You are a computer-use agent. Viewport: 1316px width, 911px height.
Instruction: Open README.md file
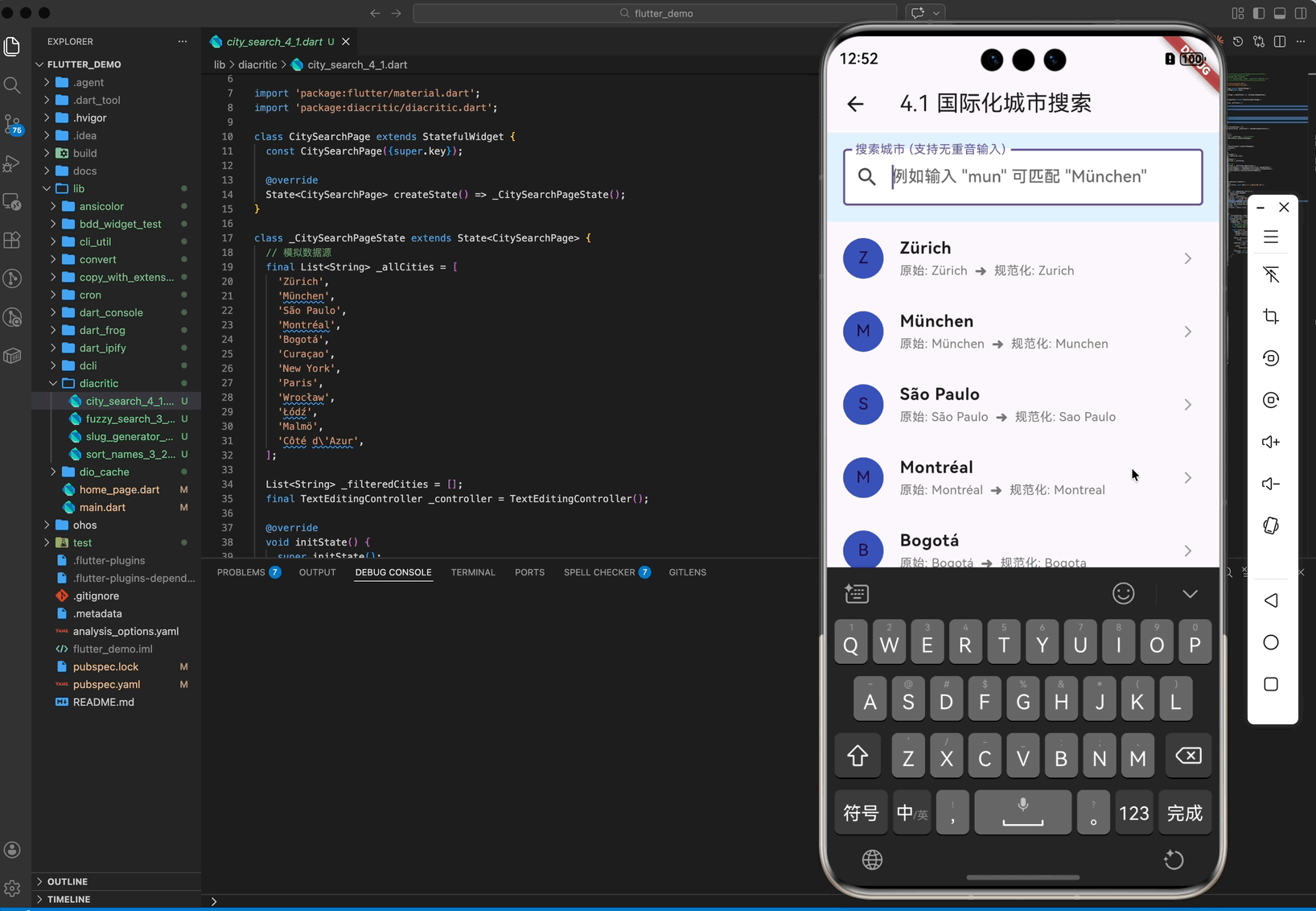tap(117, 702)
